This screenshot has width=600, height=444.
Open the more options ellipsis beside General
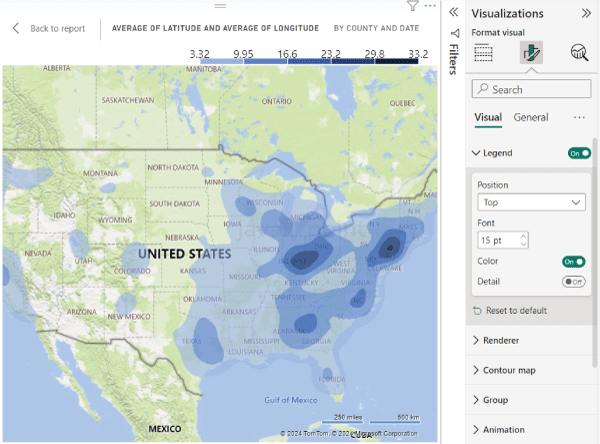pos(579,118)
